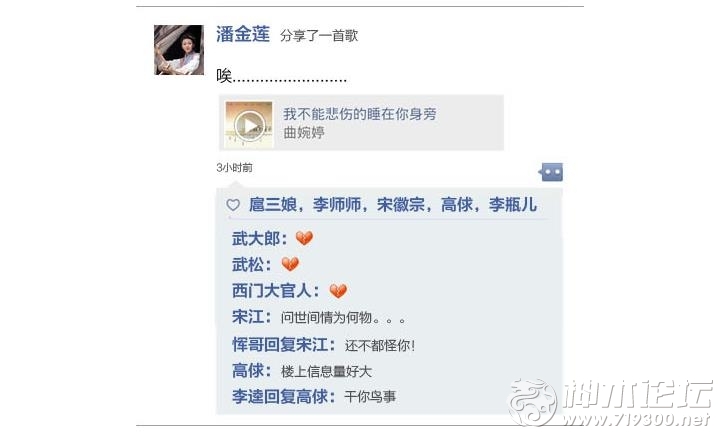
Task: Click the broken heart emoji after 武松
Action: [290, 264]
